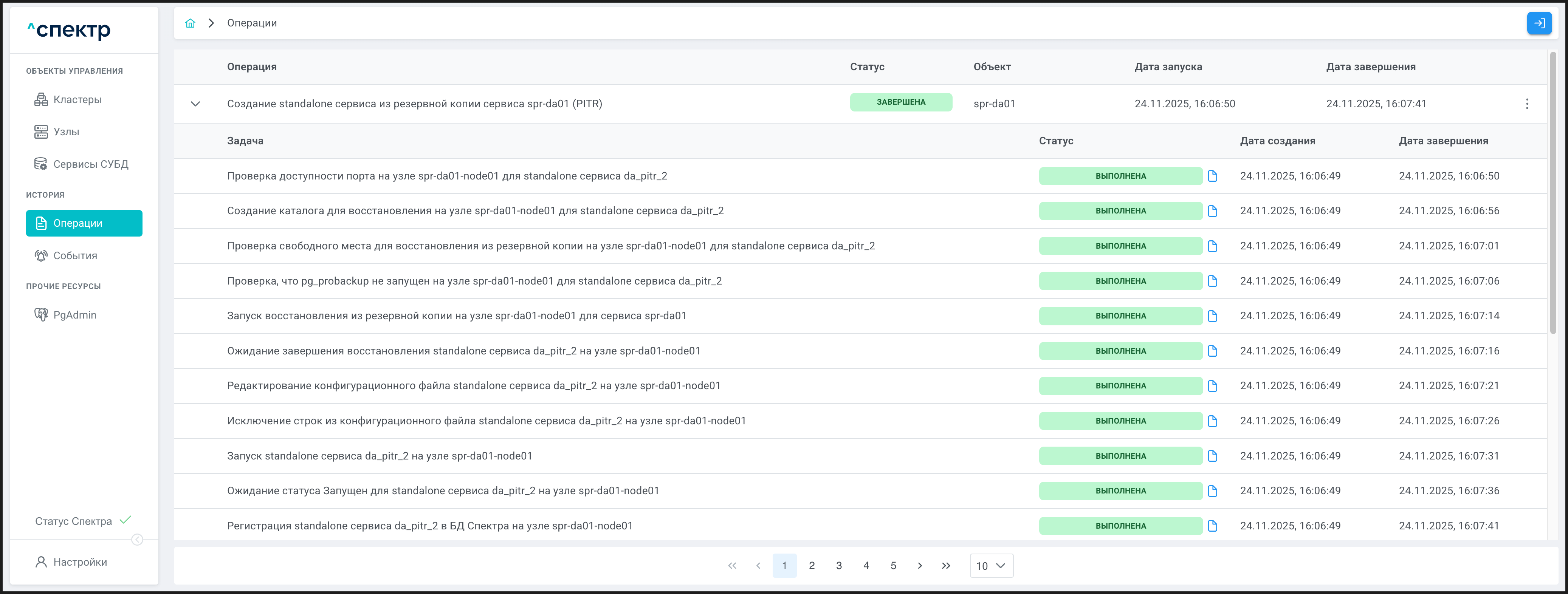Screen dimensions: 1568x594
Task: Open log file icon for port check task
Action: coord(1212,176)
